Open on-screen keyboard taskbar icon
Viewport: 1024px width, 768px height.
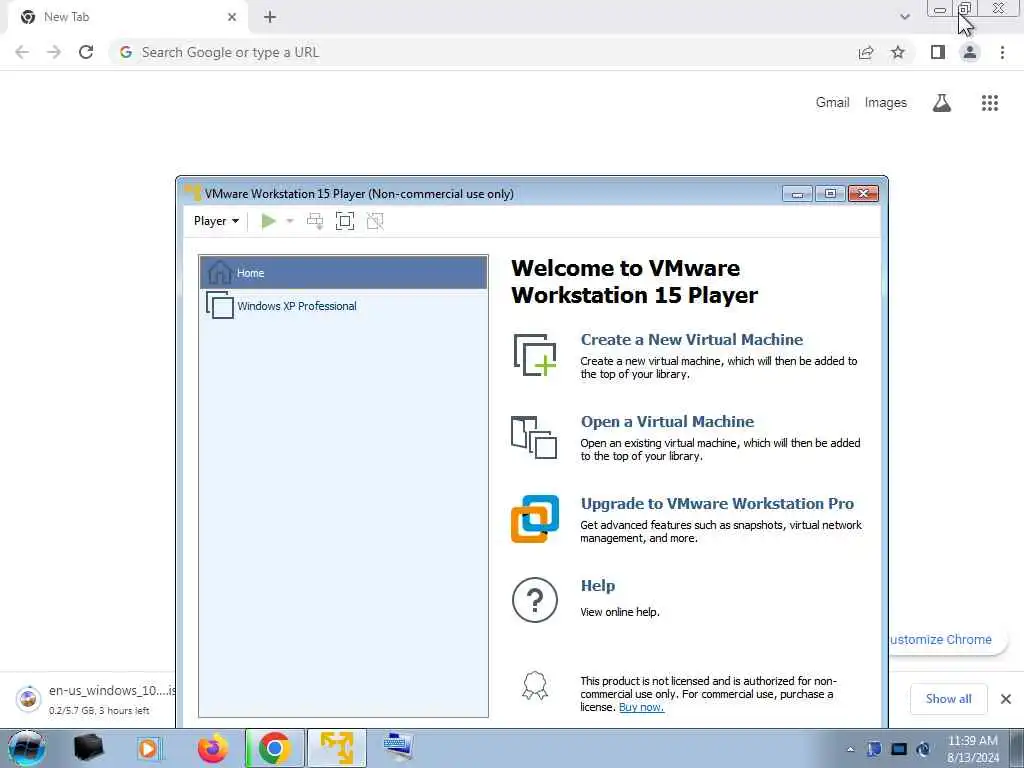point(398,748)
